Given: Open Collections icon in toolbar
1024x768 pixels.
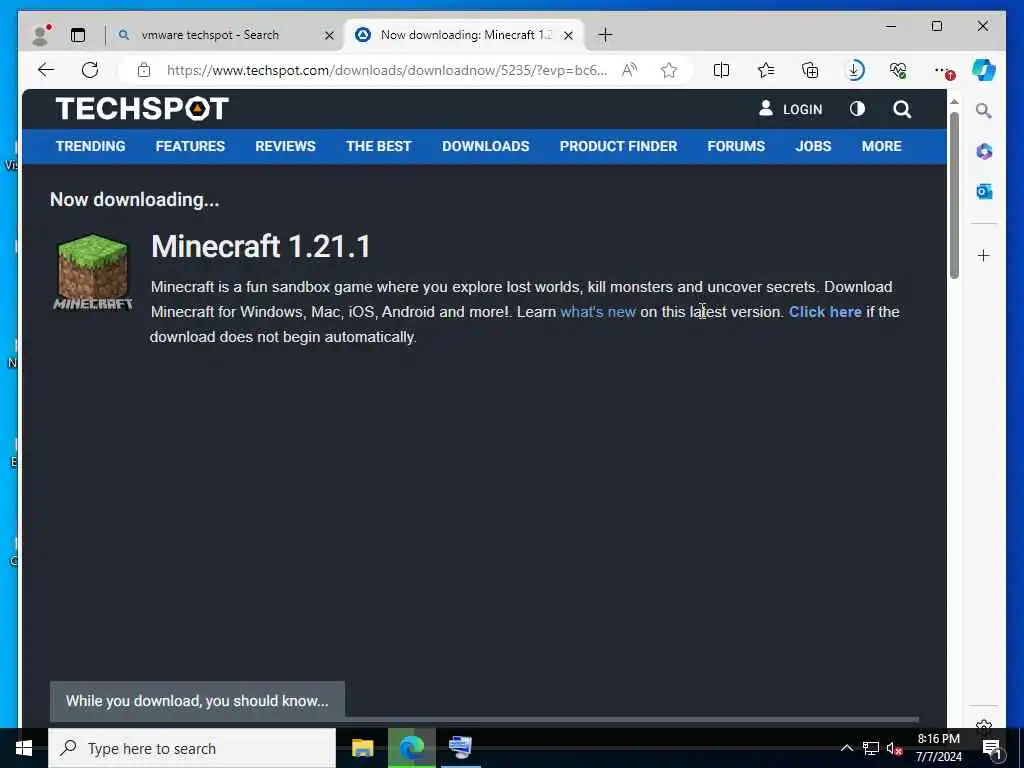Looking at the screenshot, I should pos(810,70).
